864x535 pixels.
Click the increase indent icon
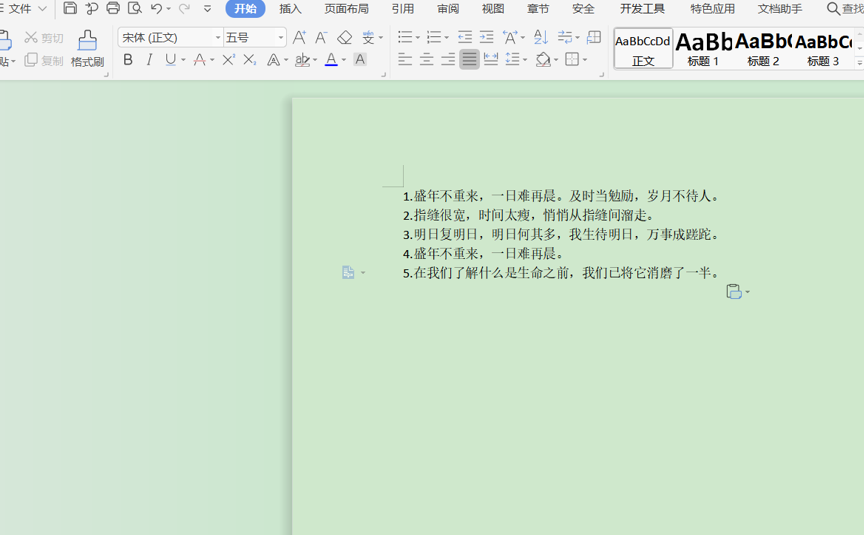487,37
